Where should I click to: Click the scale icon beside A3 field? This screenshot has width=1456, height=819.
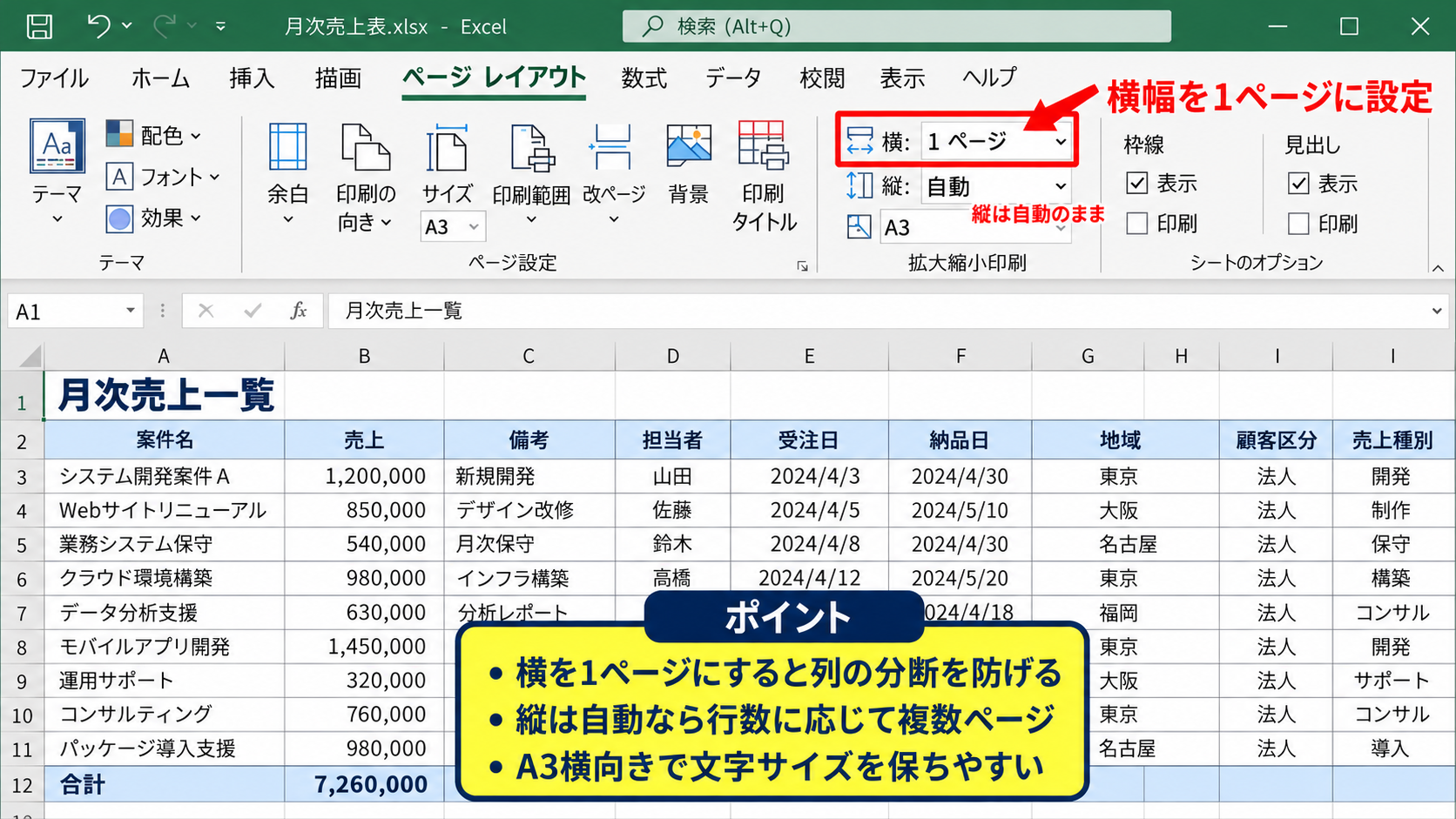click(x=859, y=227)
